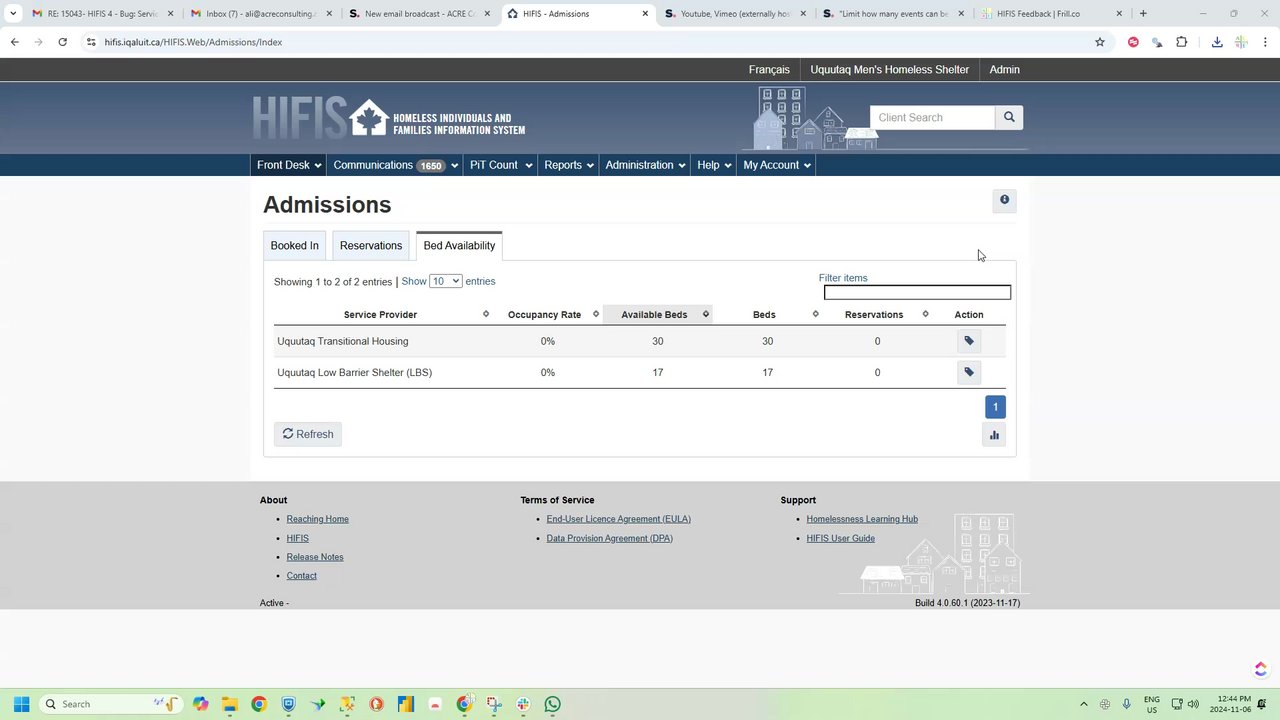Click the Uquutaq Men's Homeless Shelter link

click(x=890, y=70)
